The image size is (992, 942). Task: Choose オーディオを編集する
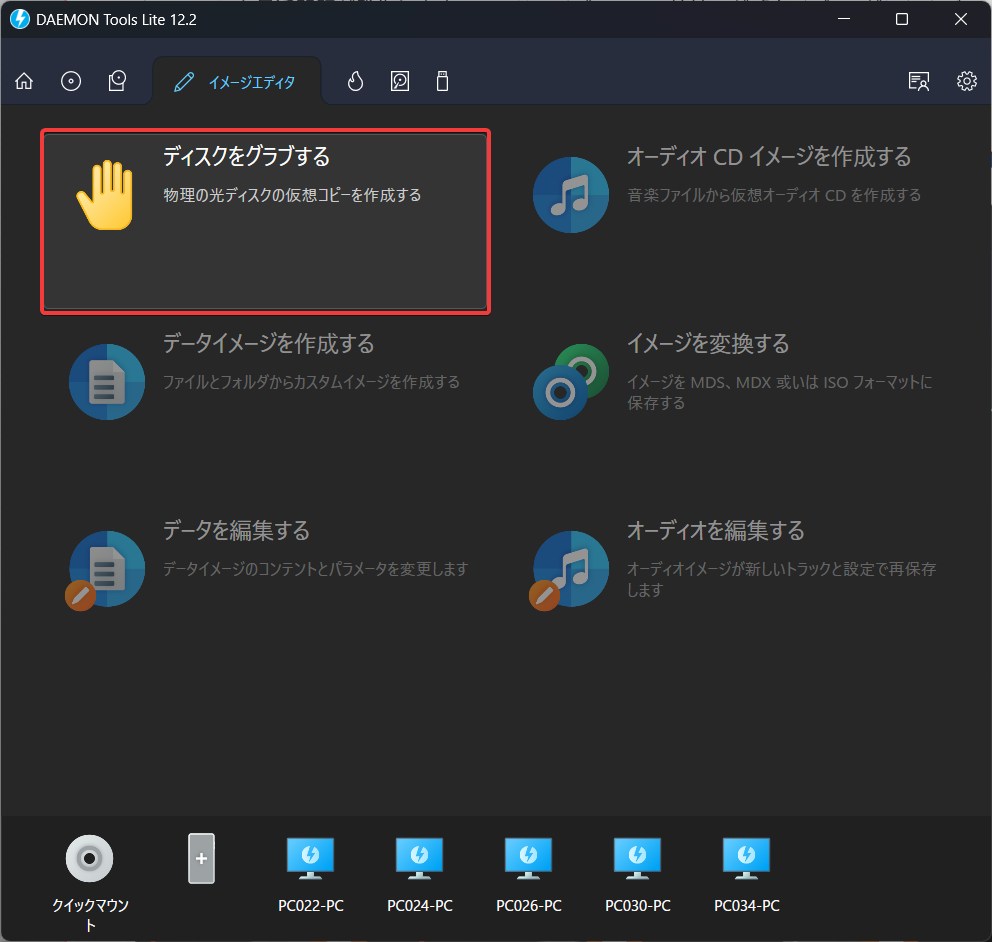(716, 530)
